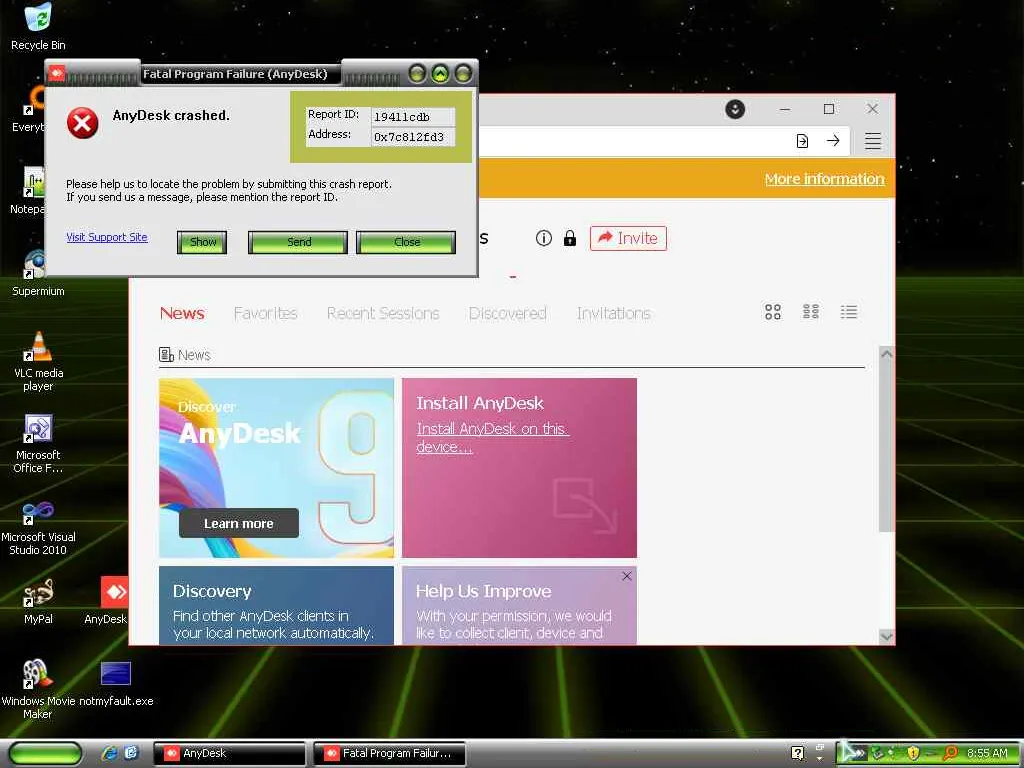Click the Report ID field value
1024x768 pixels.
click(413, 117)
